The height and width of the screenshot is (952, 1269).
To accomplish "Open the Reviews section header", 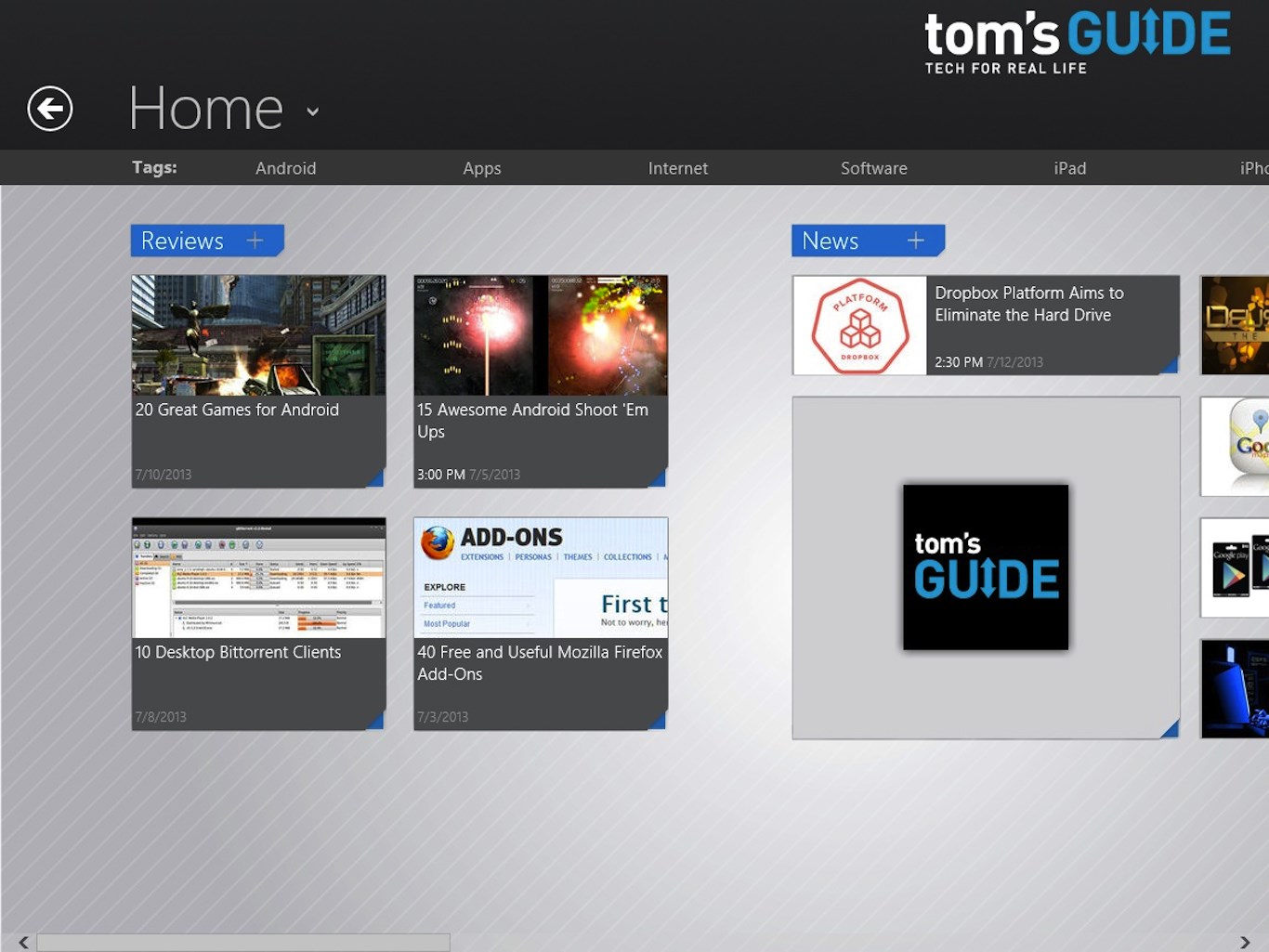I will click(x=182, y=241).
